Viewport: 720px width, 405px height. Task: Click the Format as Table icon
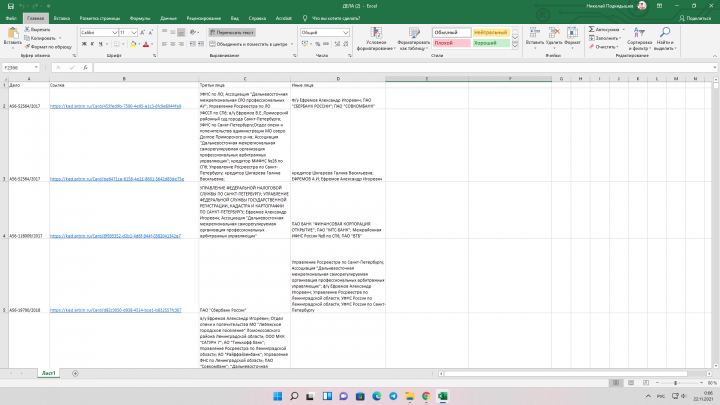(x=414, y=33)
